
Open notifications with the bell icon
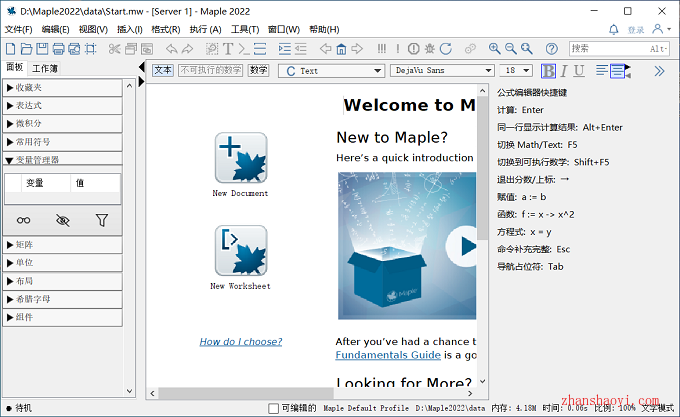coord(614,29)
